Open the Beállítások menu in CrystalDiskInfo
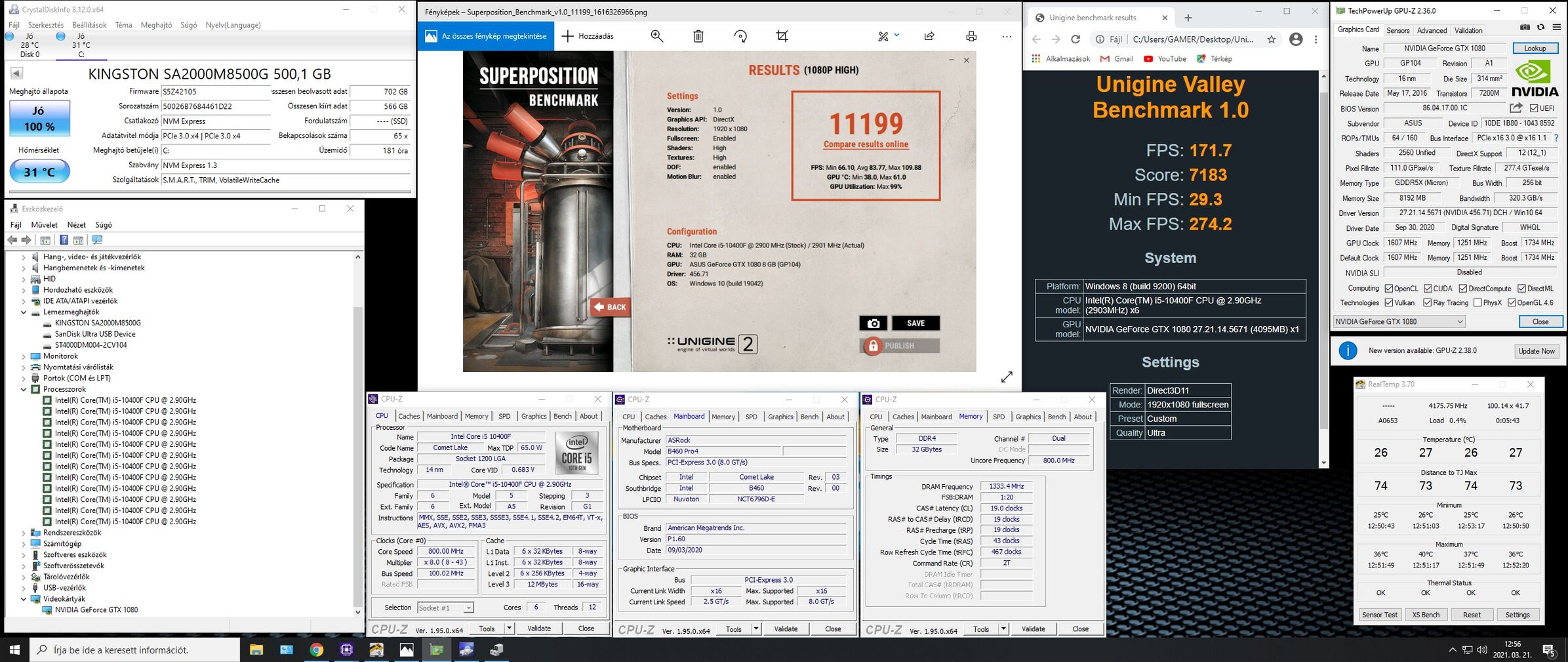 point(89,25)
